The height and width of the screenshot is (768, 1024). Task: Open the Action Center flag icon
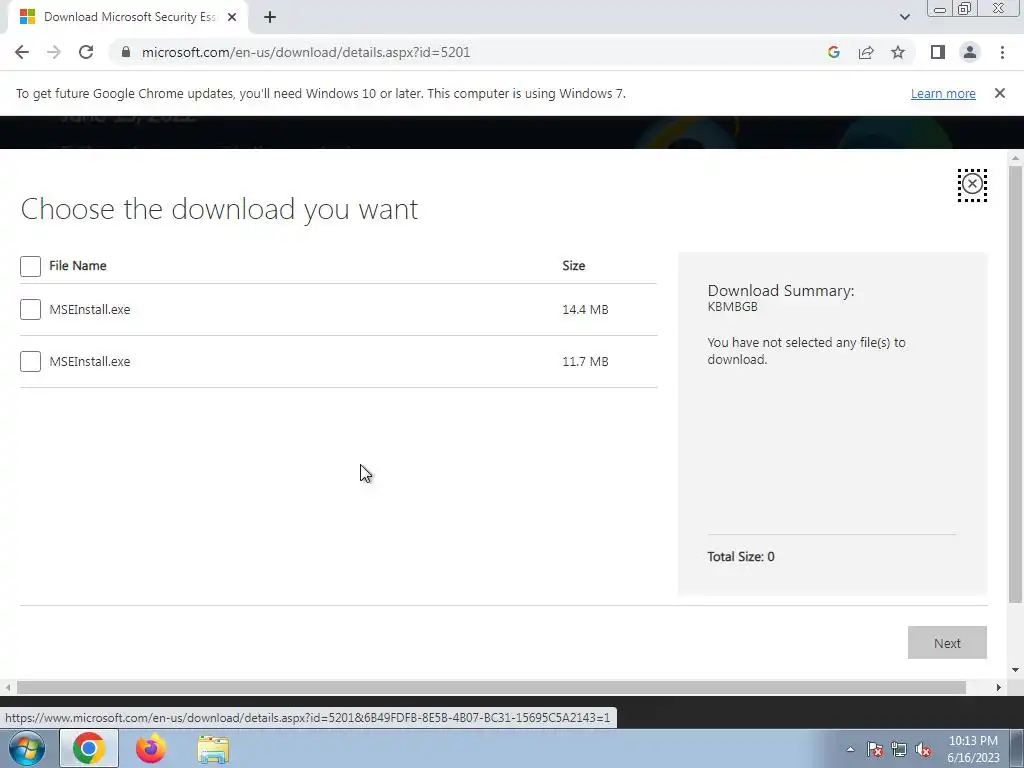coord(875,749)
